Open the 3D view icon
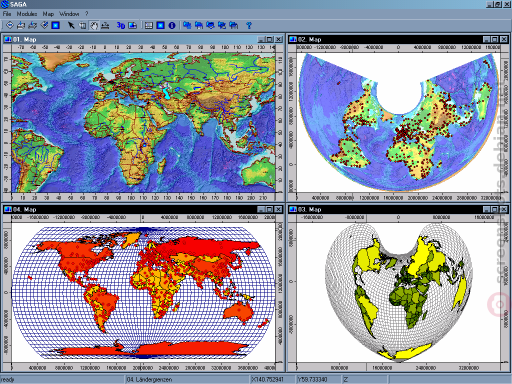This screenshot has height=384, width=512. [x=121, y=25]
